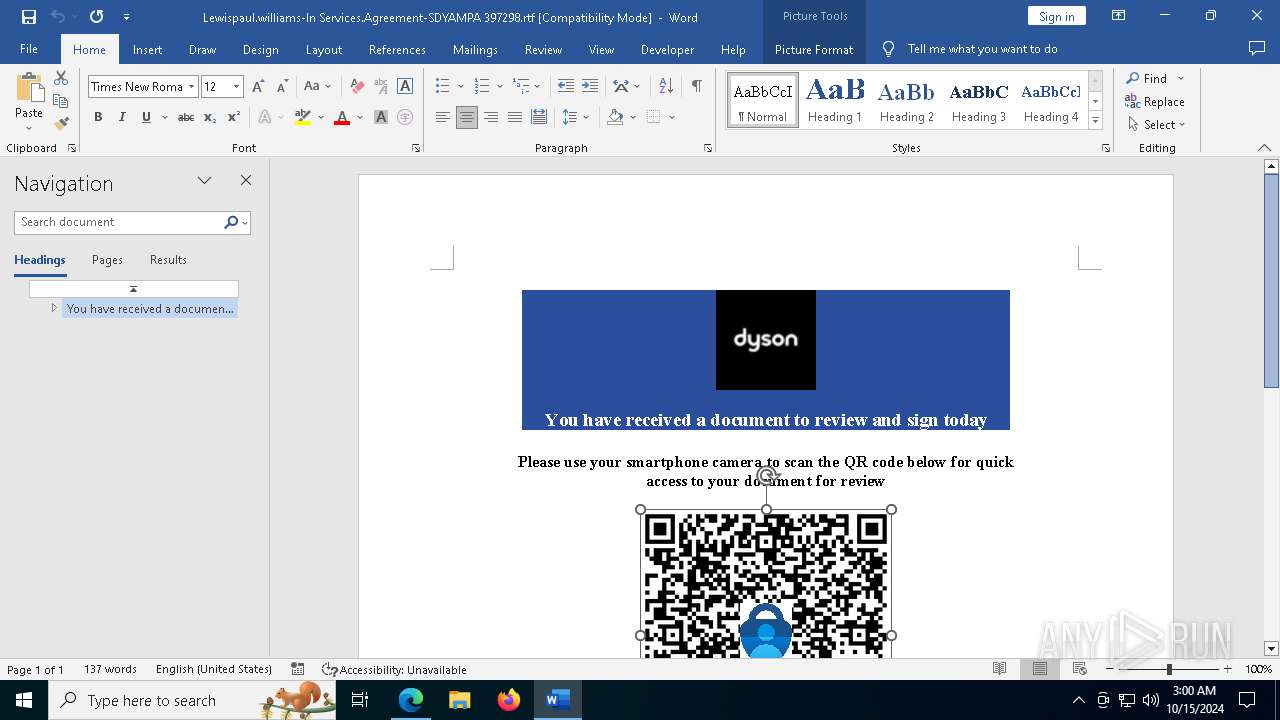Image resolution: width=1280 pixels, height=720 pixels.
Task: Click the Copy icon in the Clipboard group
Action: click(61, 101)
